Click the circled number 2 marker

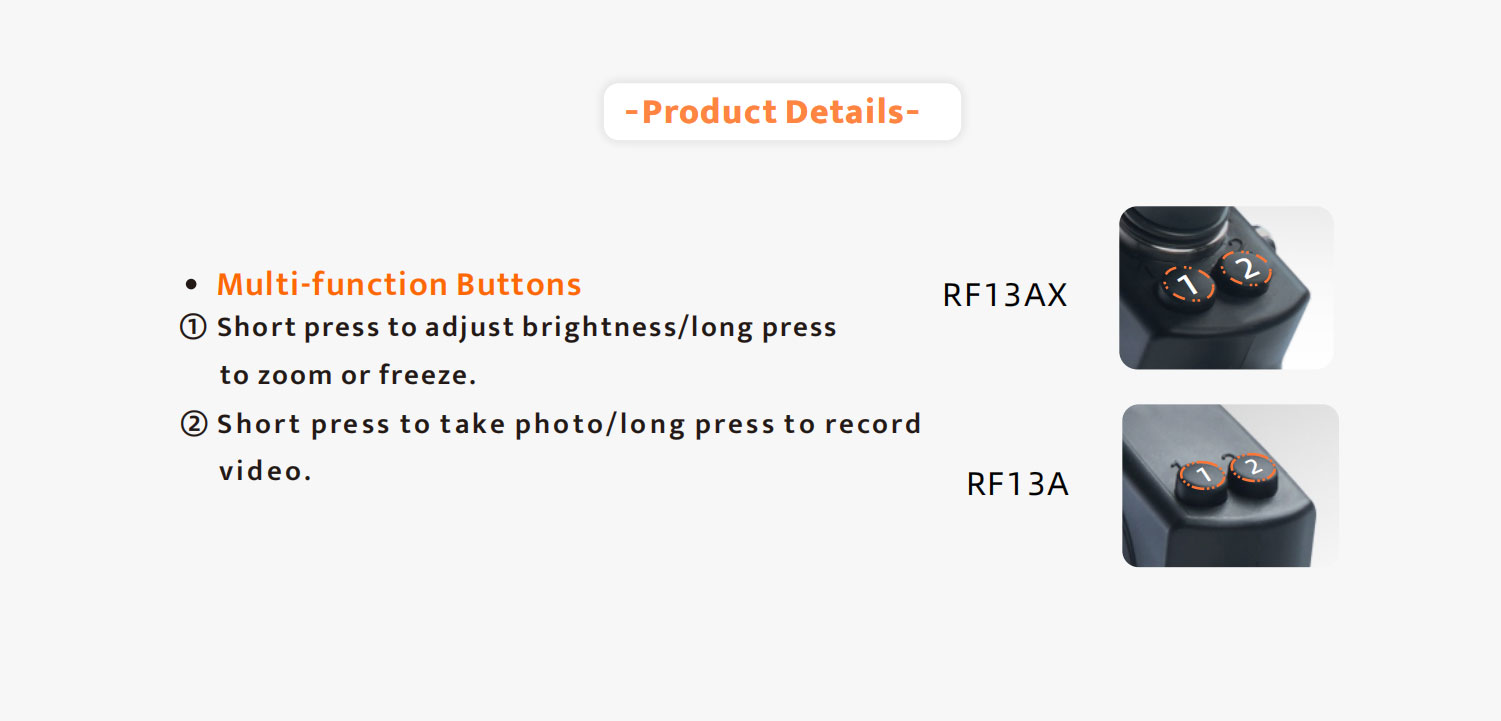193,425
